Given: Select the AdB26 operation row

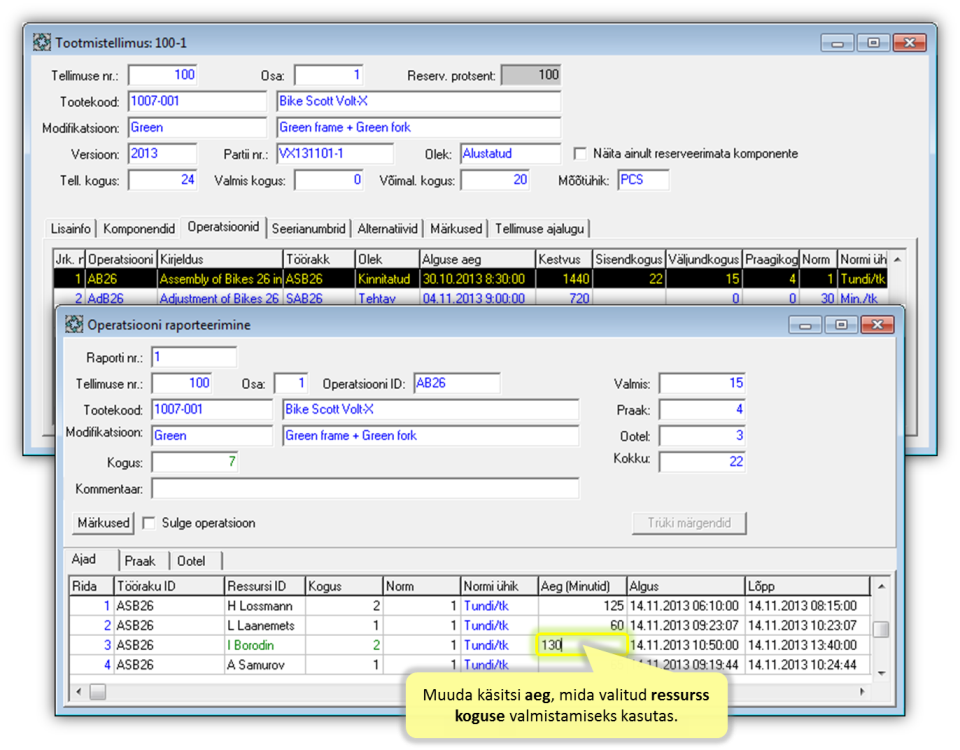Looking at the screenshot, I should pos(470,298).
